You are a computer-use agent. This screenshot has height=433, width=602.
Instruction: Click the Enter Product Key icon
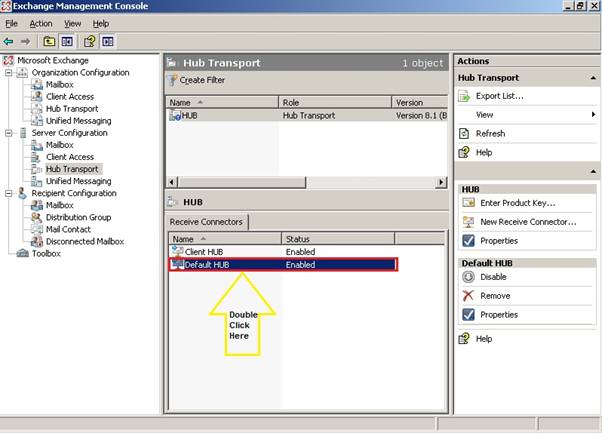pyautogui.click(x=468, y=203)
